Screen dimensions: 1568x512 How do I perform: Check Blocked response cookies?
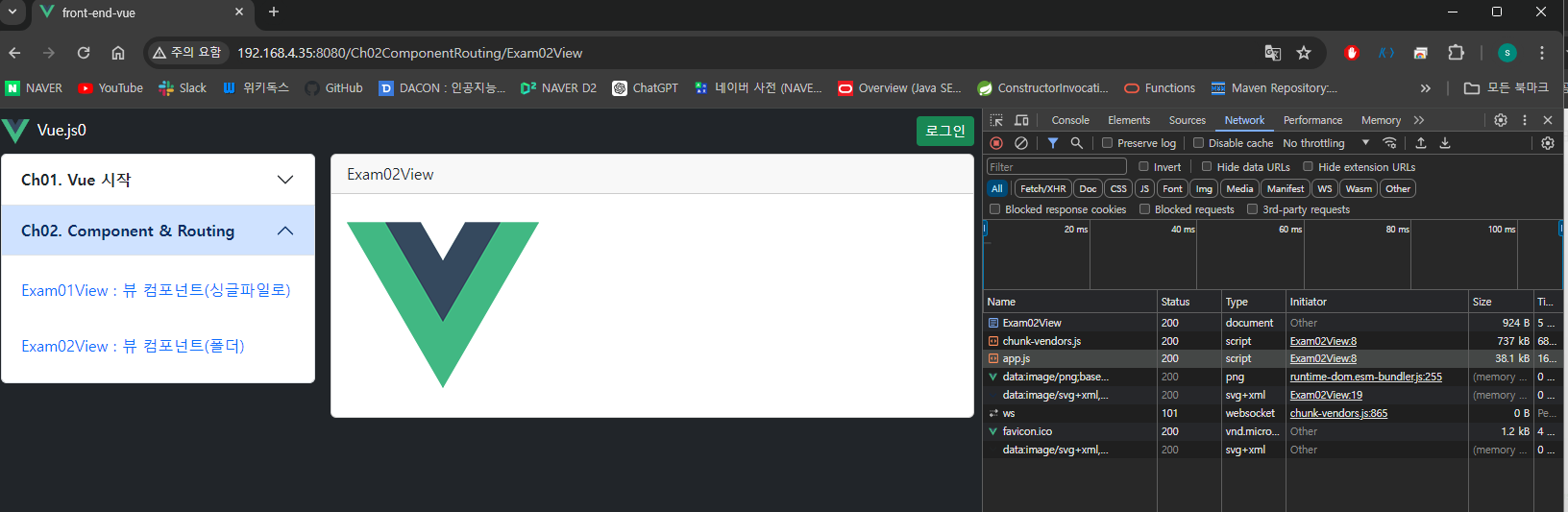[995, 208]
